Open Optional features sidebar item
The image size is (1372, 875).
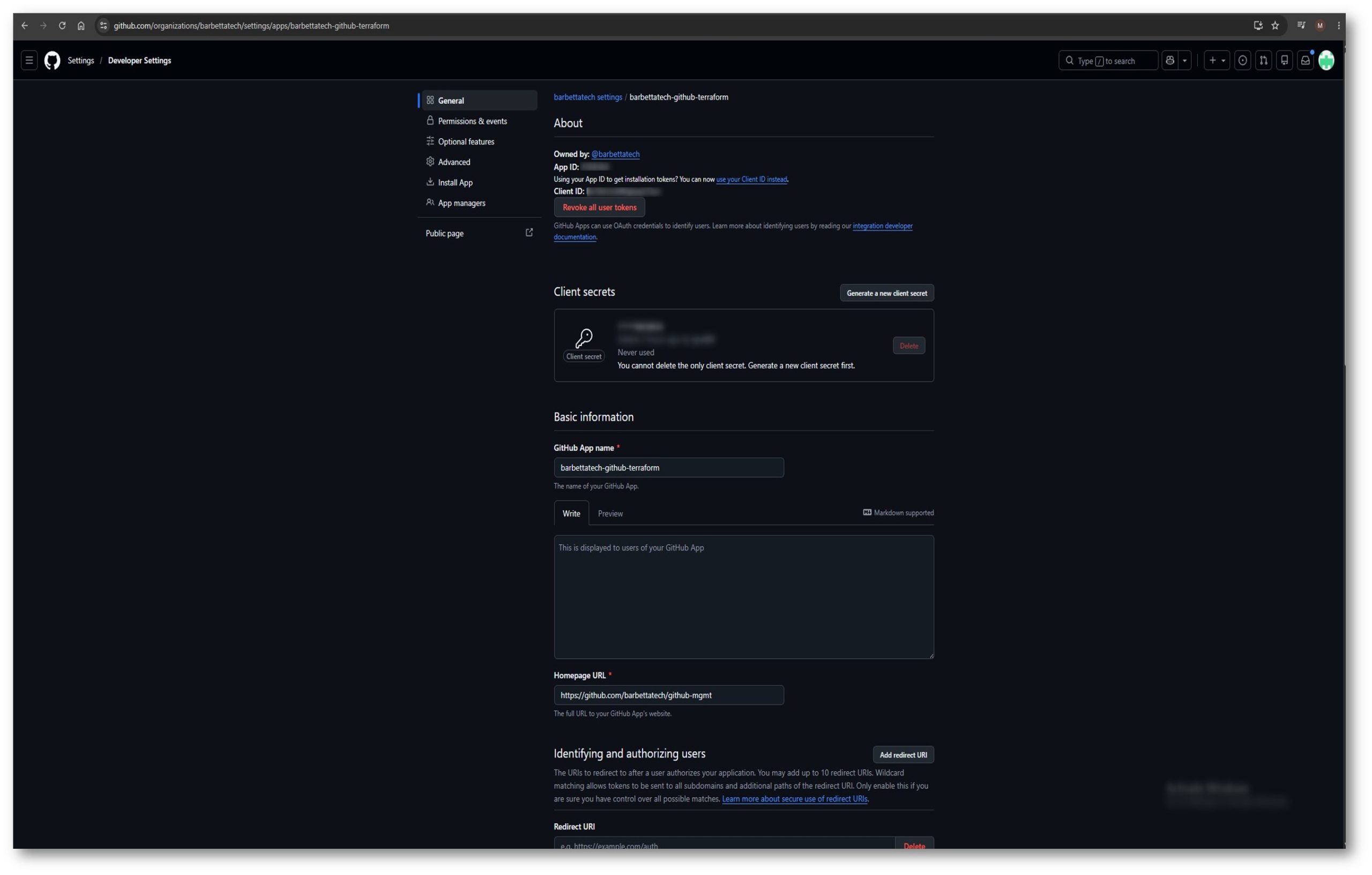pos(479,141)
